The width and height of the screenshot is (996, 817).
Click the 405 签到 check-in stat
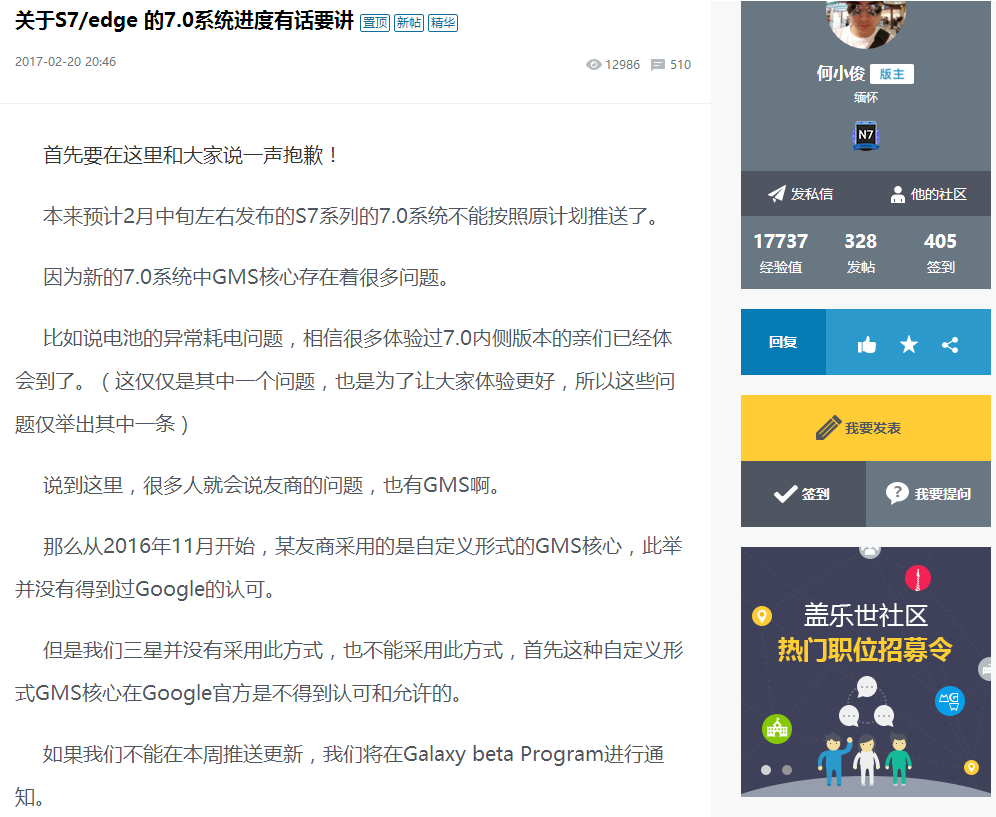940,253
